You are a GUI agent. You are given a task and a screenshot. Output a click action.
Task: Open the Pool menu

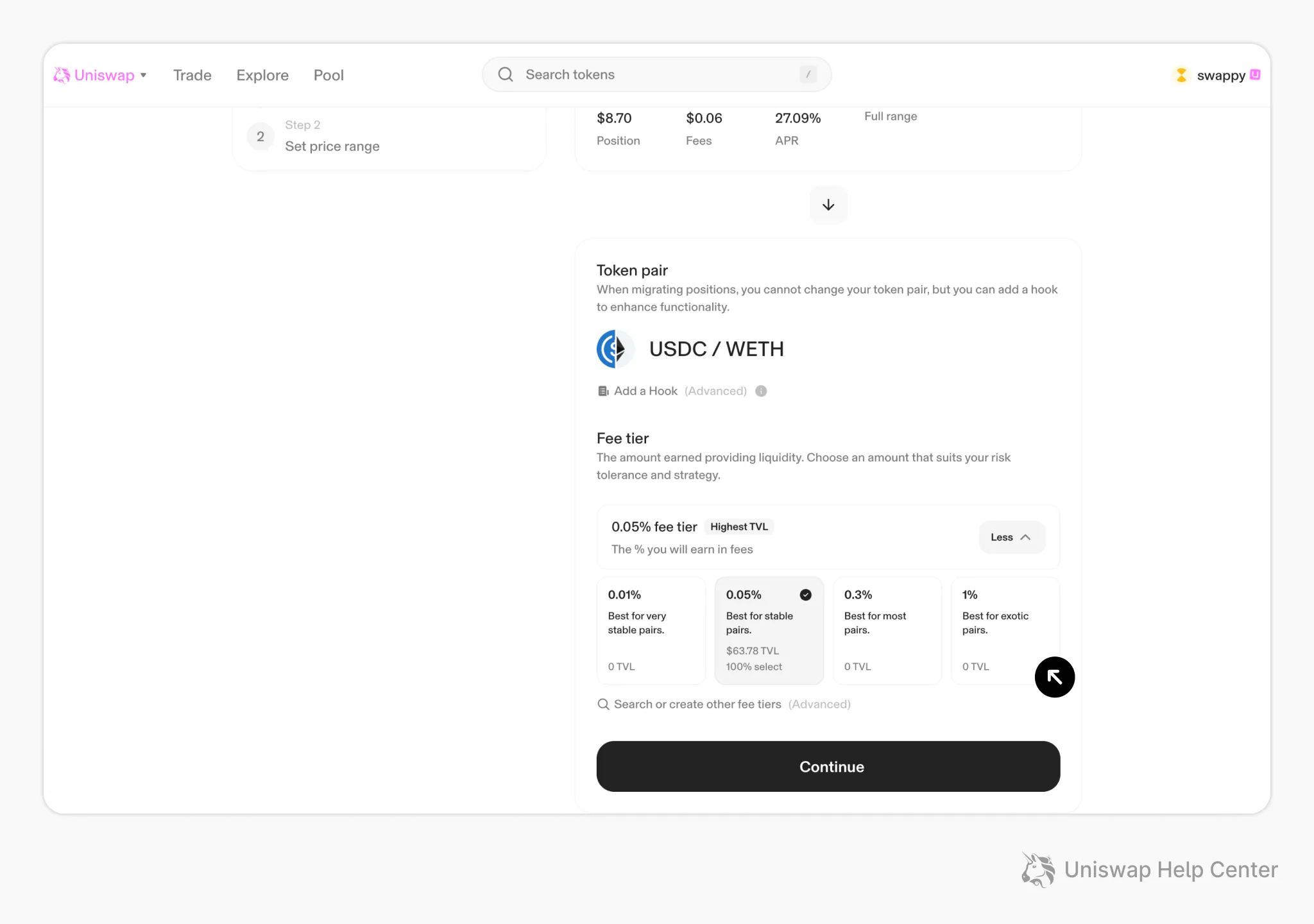pyautogui.click(x=328, y=75)
